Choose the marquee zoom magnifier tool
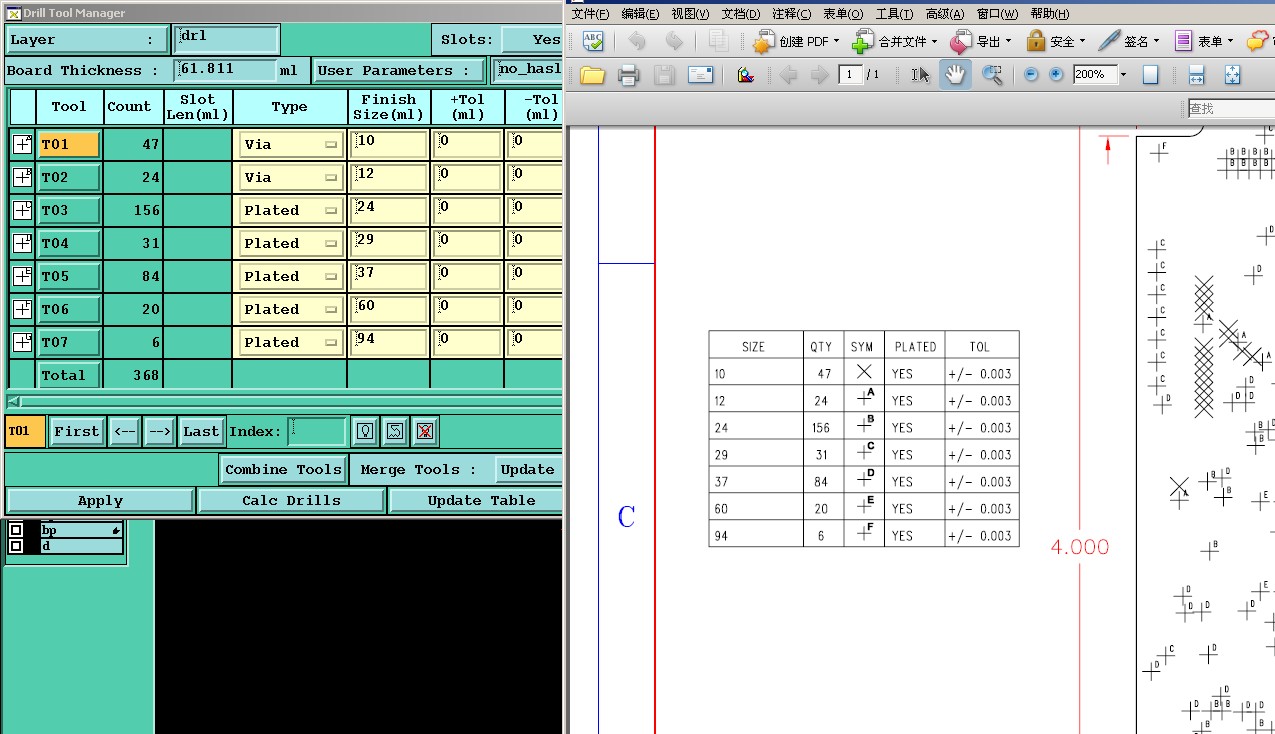 [x=992, y=75]
